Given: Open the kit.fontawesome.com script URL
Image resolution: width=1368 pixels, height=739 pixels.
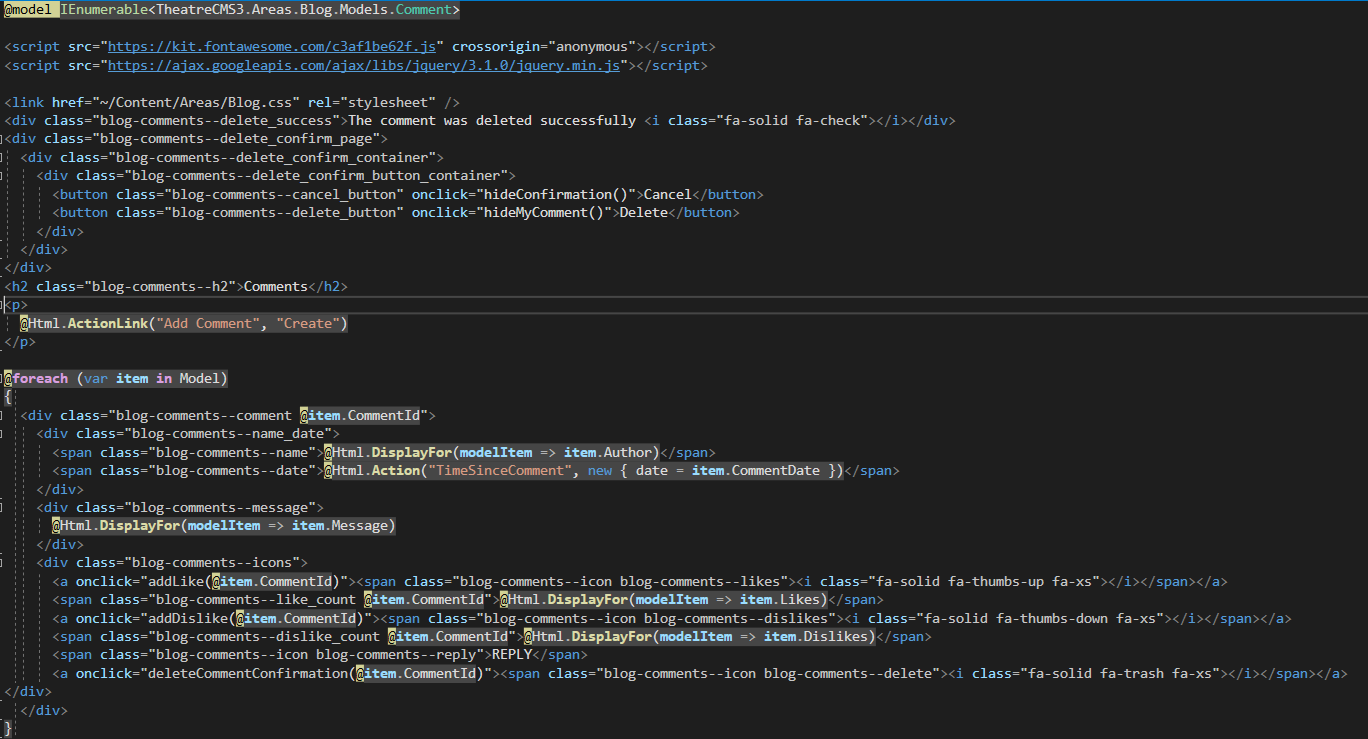Looking at the screenshot, I should 272,47.
